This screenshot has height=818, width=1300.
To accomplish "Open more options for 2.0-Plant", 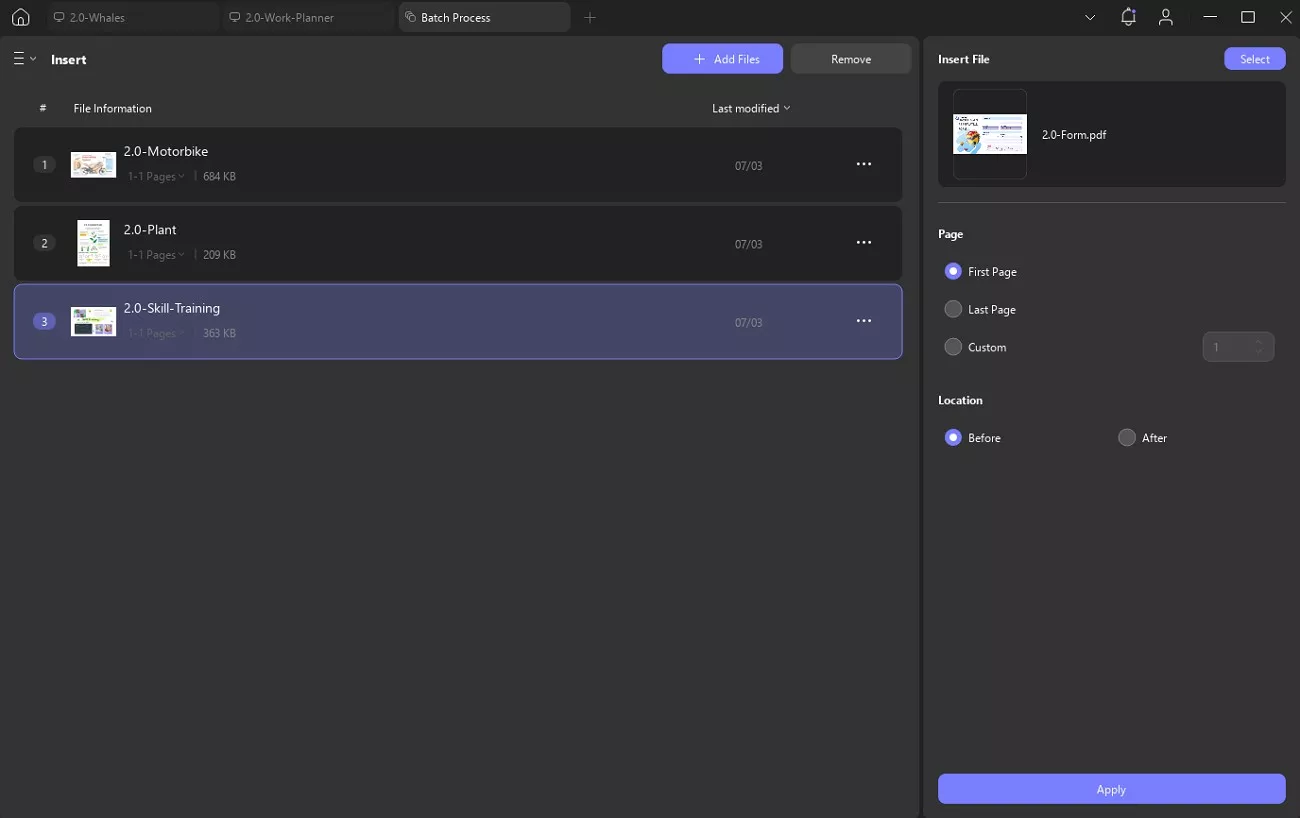I will click(864, 243).
